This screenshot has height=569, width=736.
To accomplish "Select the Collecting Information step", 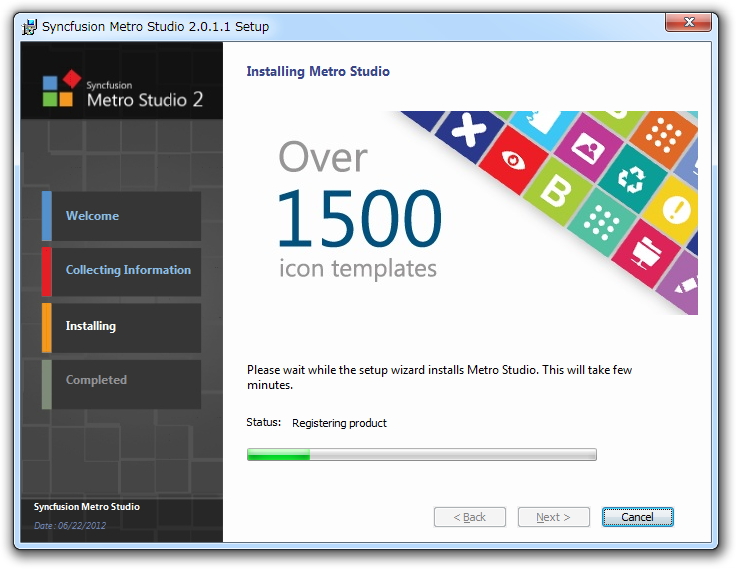I will click(x=122, y=272).
